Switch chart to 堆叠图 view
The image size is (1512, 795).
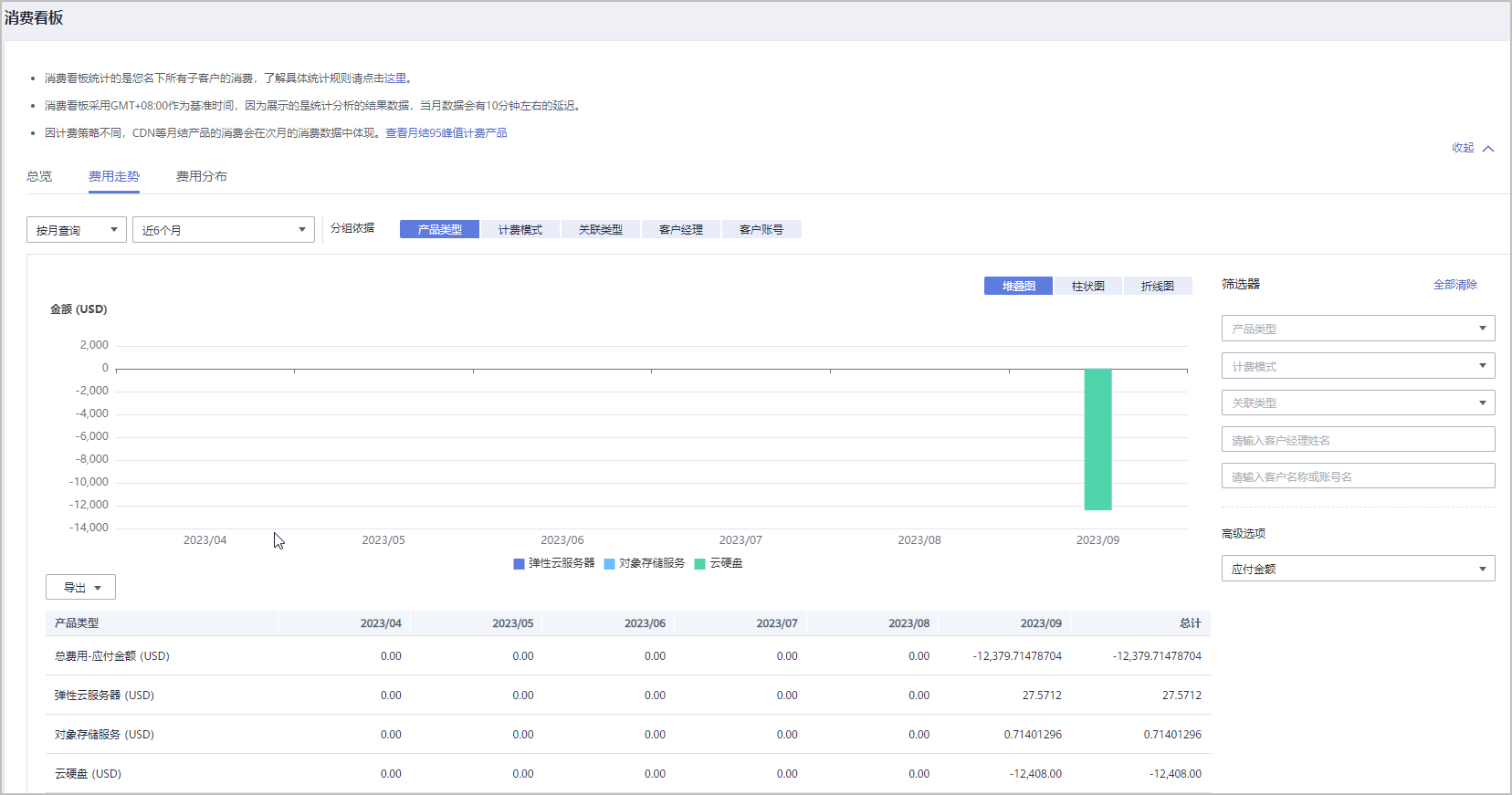click(1018, 286)
